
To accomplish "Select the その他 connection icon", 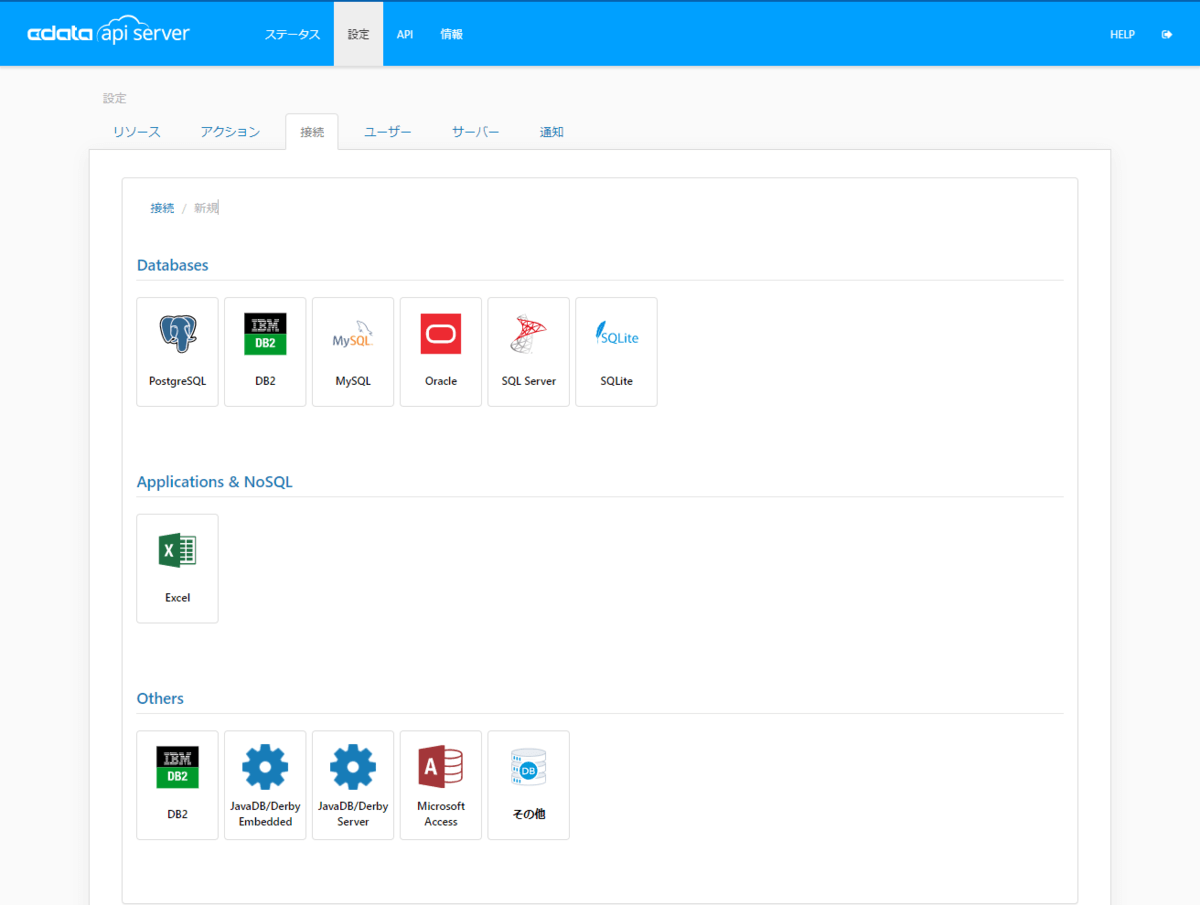I will [529, 785].
